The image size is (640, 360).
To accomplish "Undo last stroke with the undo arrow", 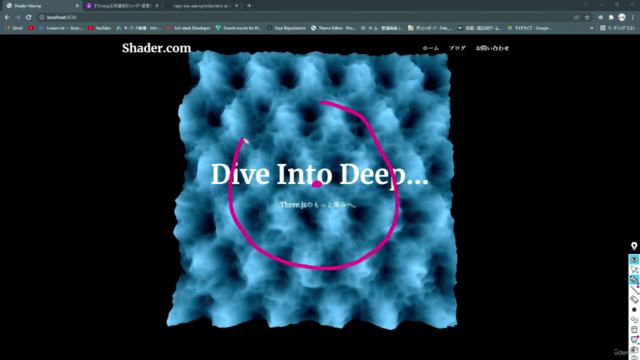I will 634,320.
